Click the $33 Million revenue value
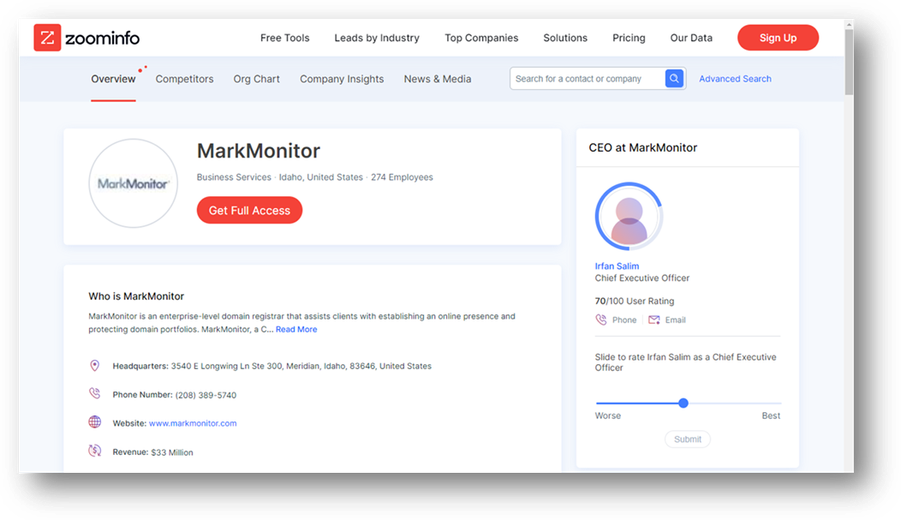Screen dimensions: 901x520 tap(172, 452)
